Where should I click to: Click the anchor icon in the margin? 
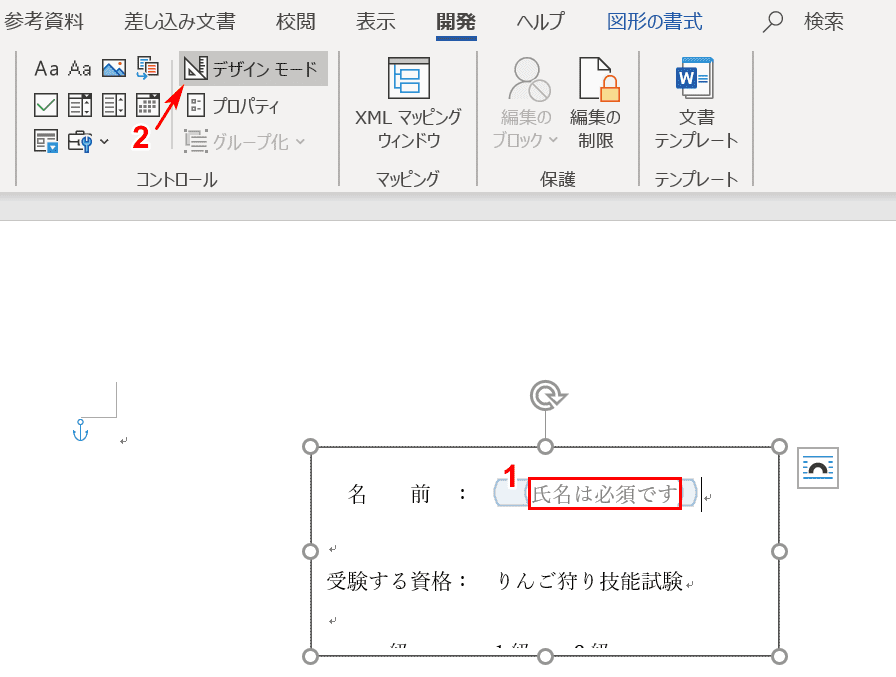click(x=81, y=430)
